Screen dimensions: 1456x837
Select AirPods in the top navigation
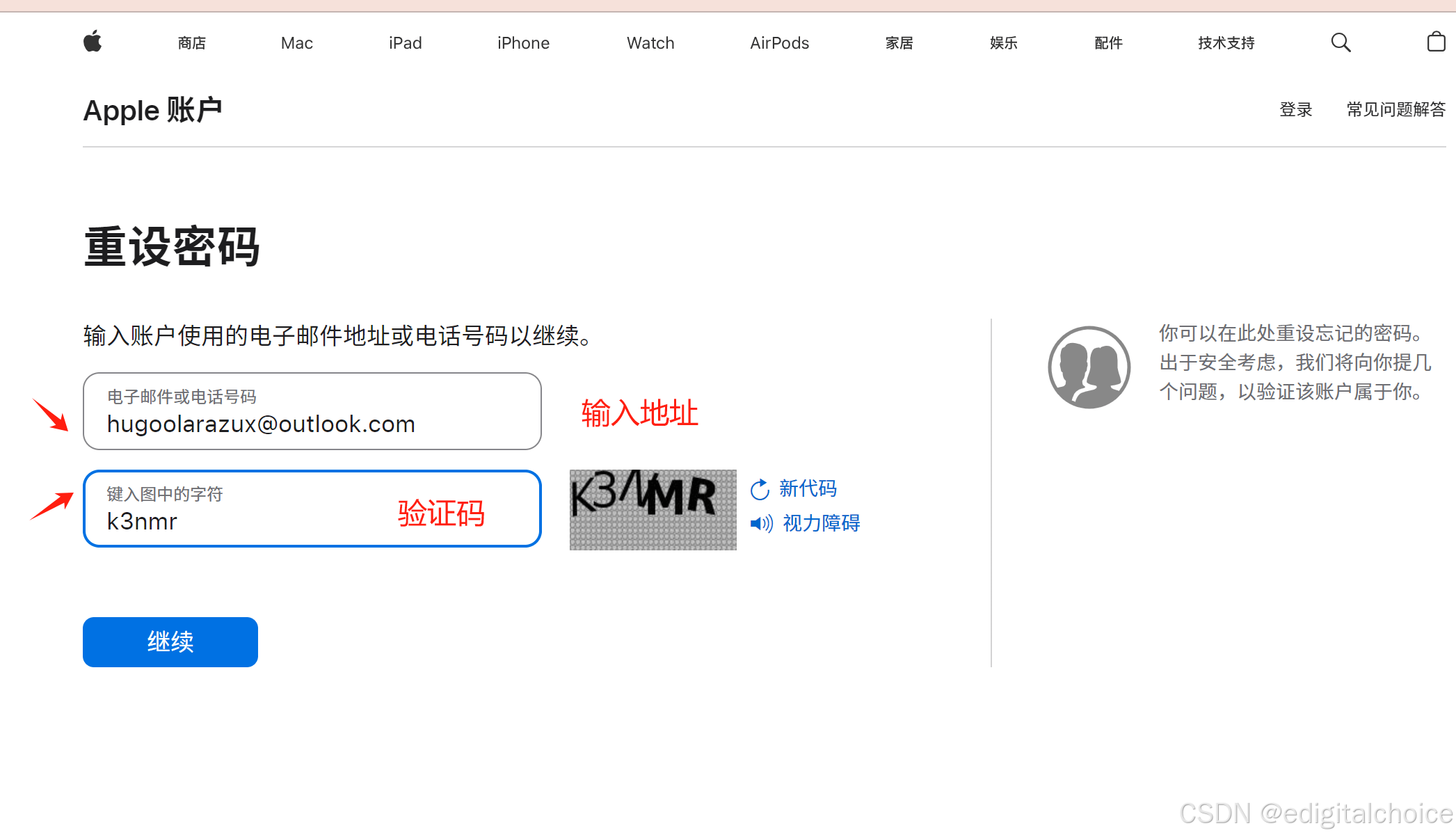tap(779, 43)
